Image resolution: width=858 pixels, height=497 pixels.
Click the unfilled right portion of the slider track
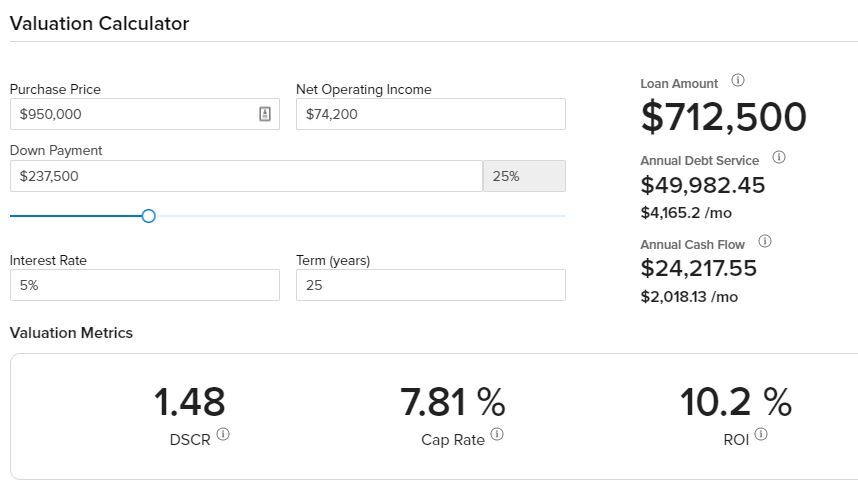(360, 216)
